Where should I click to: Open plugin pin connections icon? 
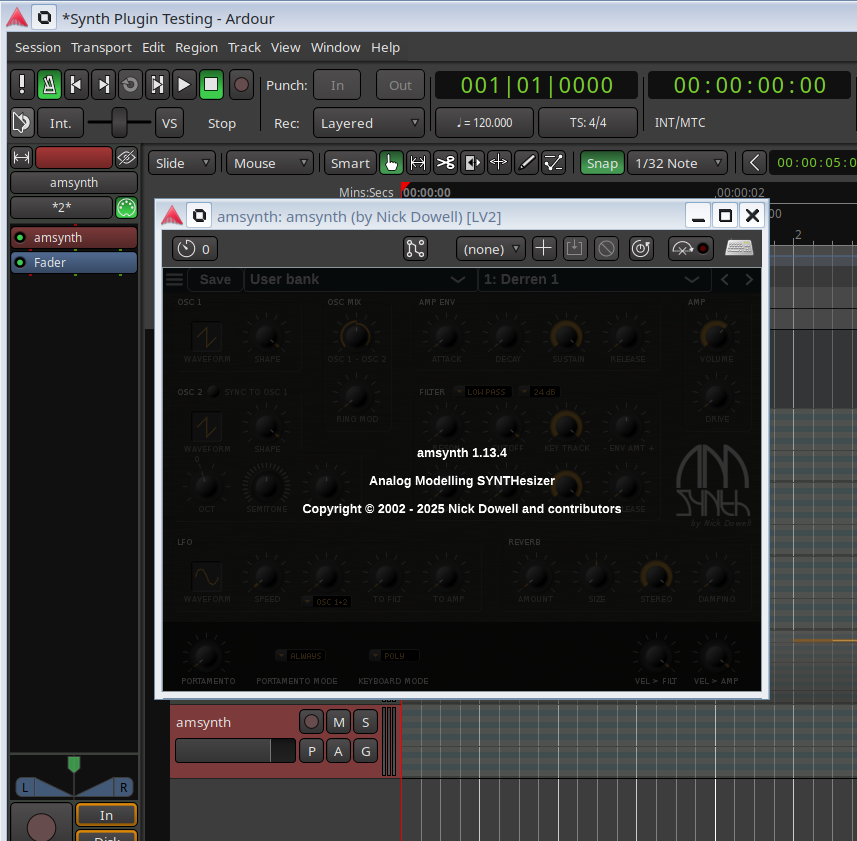point(416,249)
